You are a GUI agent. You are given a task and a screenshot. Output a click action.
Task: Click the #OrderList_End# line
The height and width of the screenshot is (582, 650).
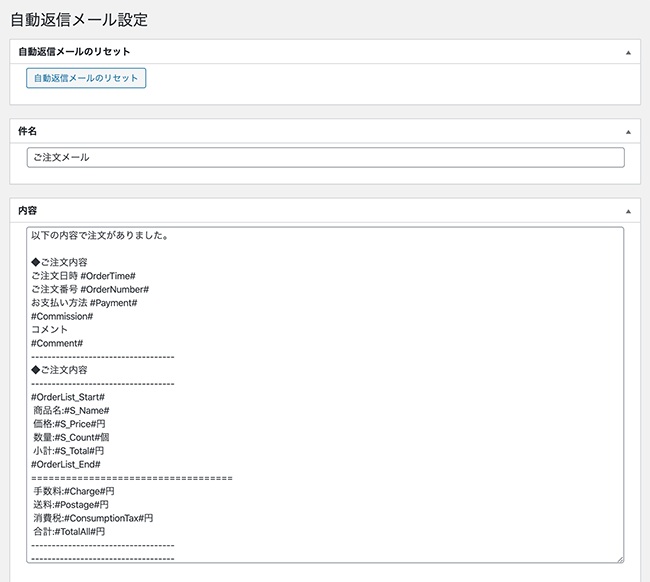click(66, 464)
